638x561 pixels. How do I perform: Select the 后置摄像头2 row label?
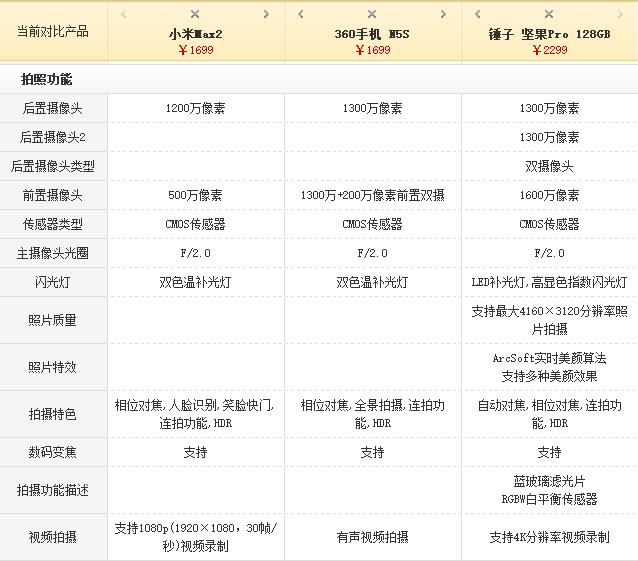53,137
